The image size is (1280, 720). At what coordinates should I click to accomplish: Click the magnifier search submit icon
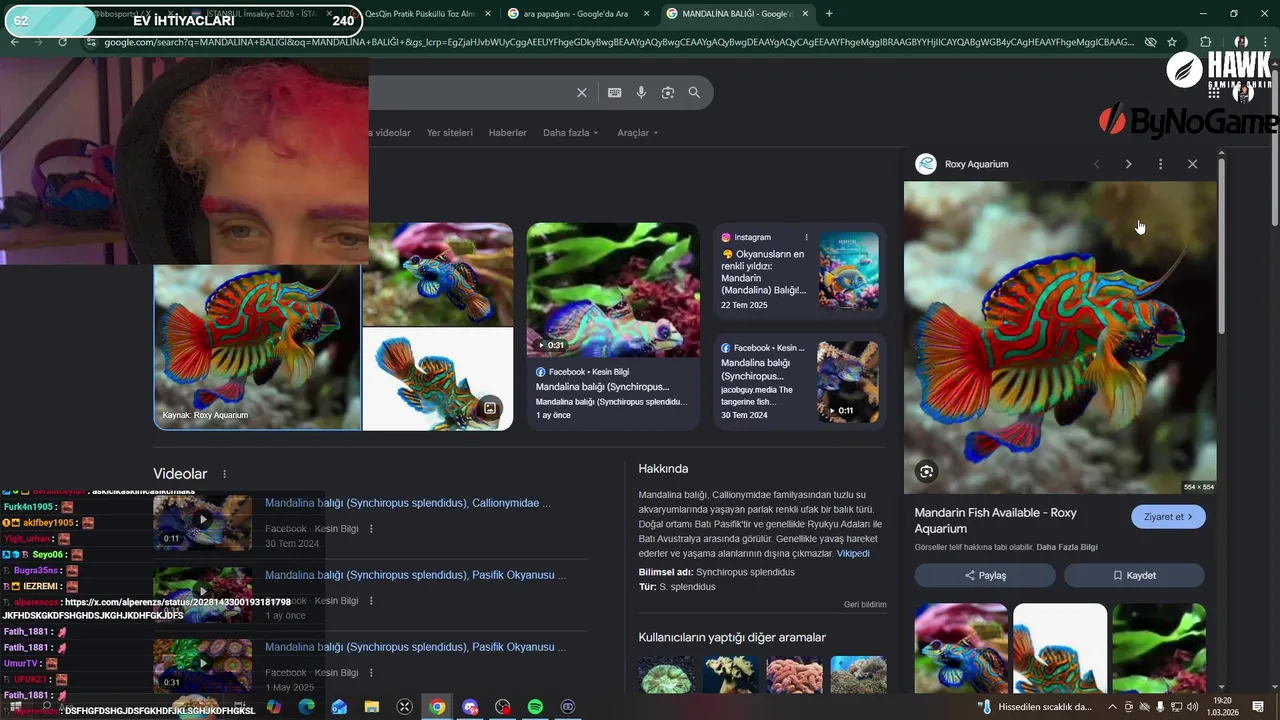click(x=694, y=92)
